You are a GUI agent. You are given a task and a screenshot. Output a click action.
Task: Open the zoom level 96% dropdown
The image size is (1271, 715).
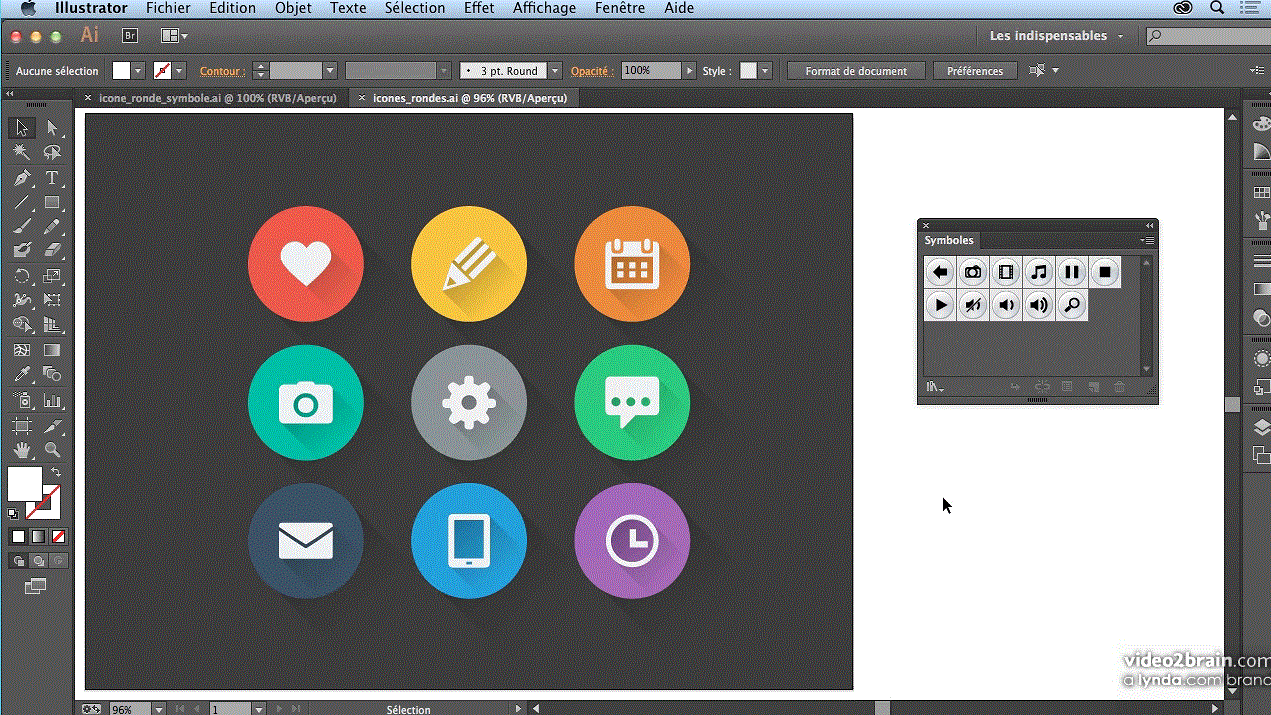pyautogui.click(x=158, y=709)
